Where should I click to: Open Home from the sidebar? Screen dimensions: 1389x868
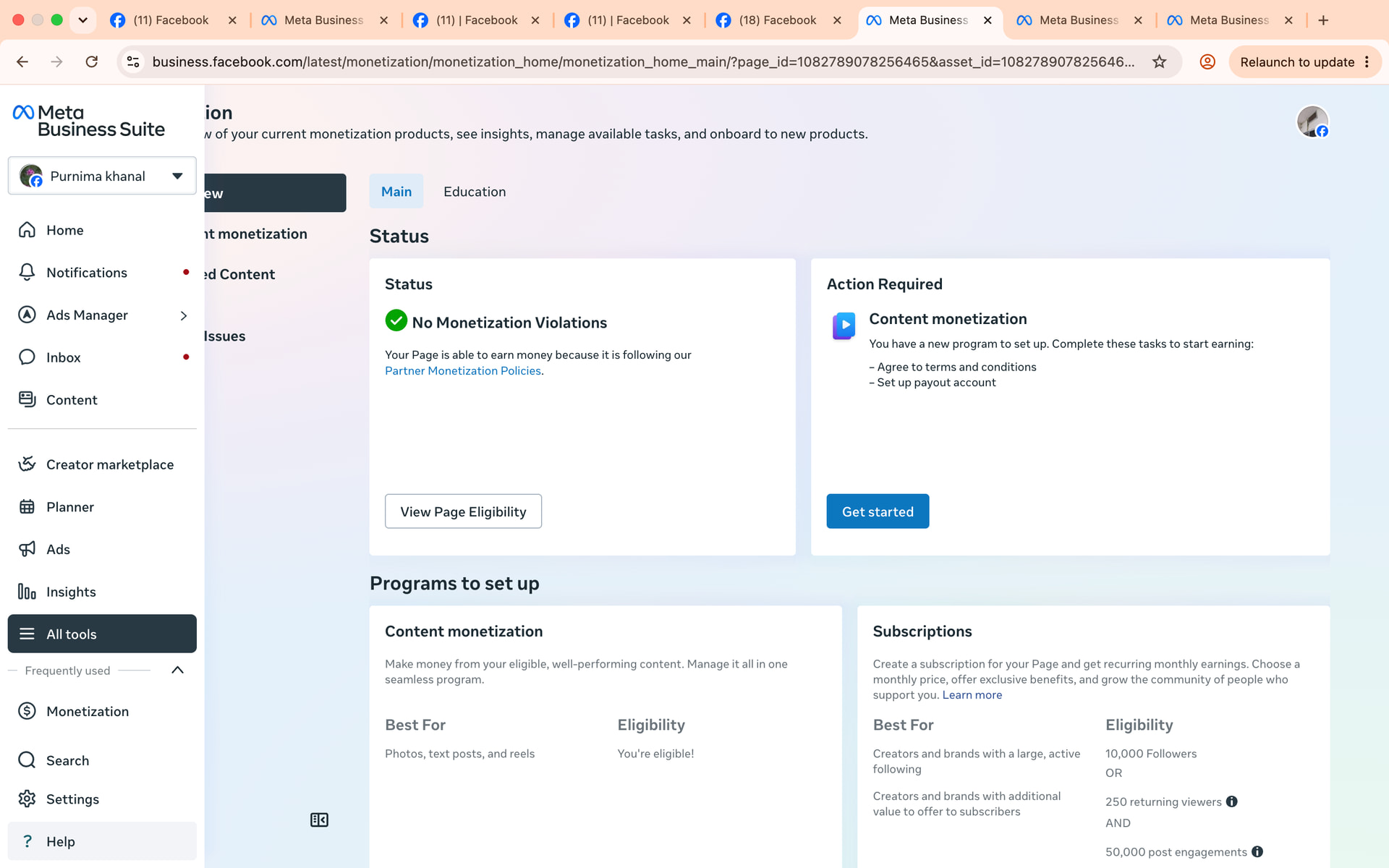click(x=101, y=230)
